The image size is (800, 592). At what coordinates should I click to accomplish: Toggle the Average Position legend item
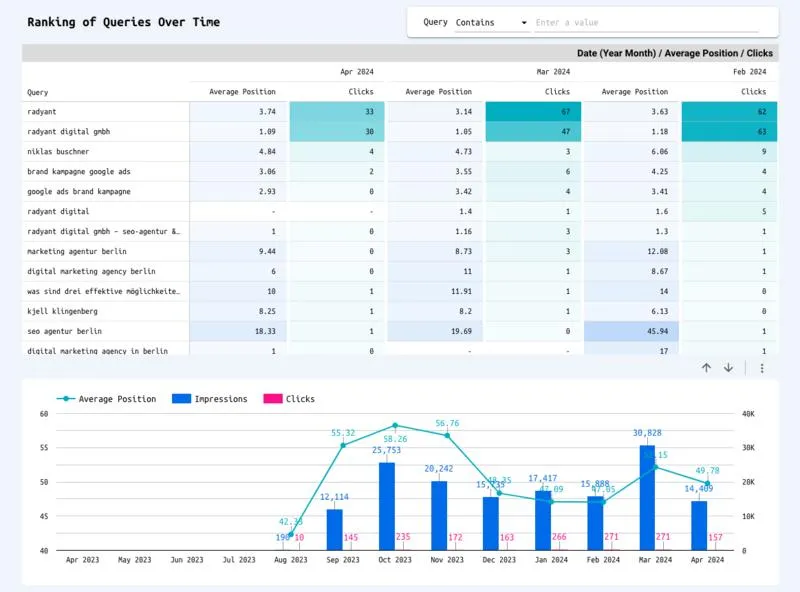point(107,399)
